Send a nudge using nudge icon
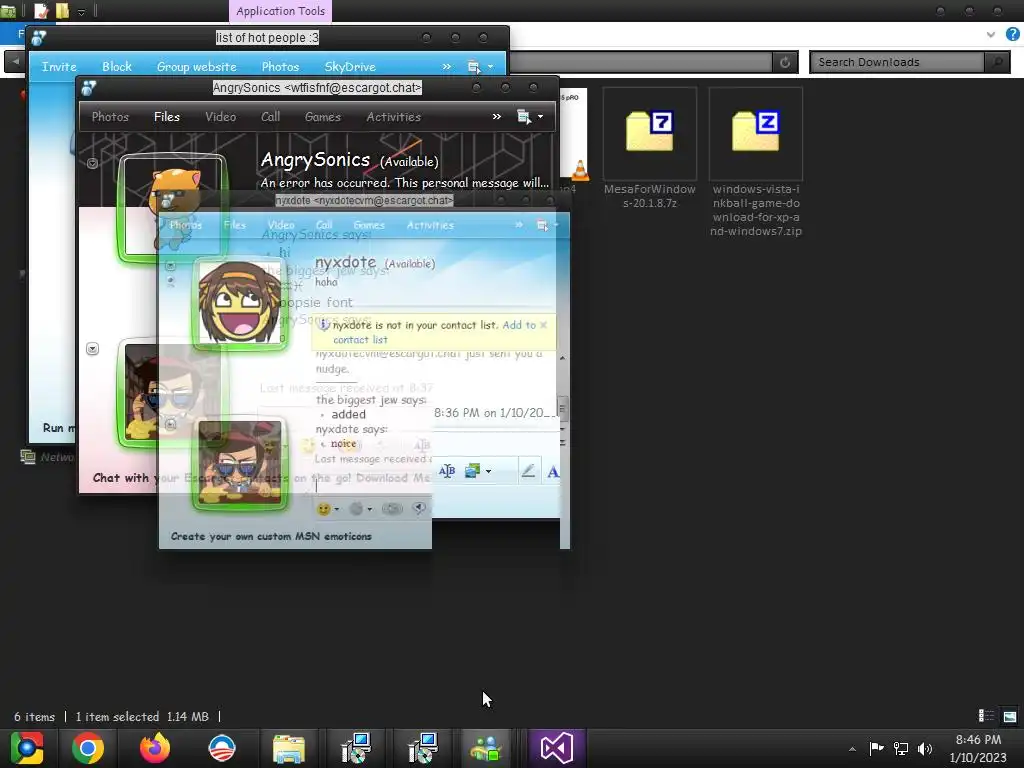This screenshot has width=1024, height=768. [392, 509]
